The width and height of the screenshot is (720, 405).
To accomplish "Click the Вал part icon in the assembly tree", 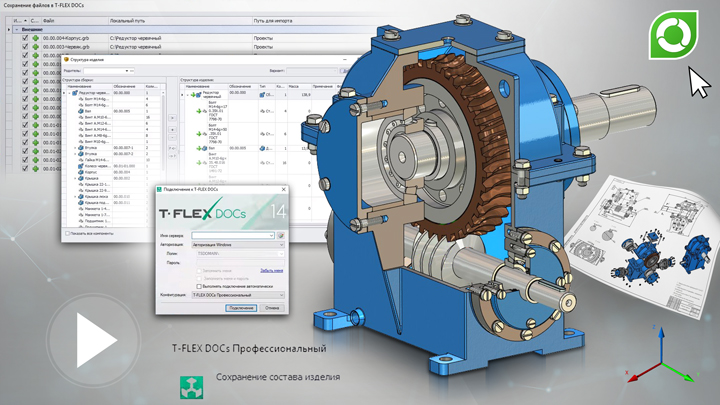I will [x=80, y=111].
